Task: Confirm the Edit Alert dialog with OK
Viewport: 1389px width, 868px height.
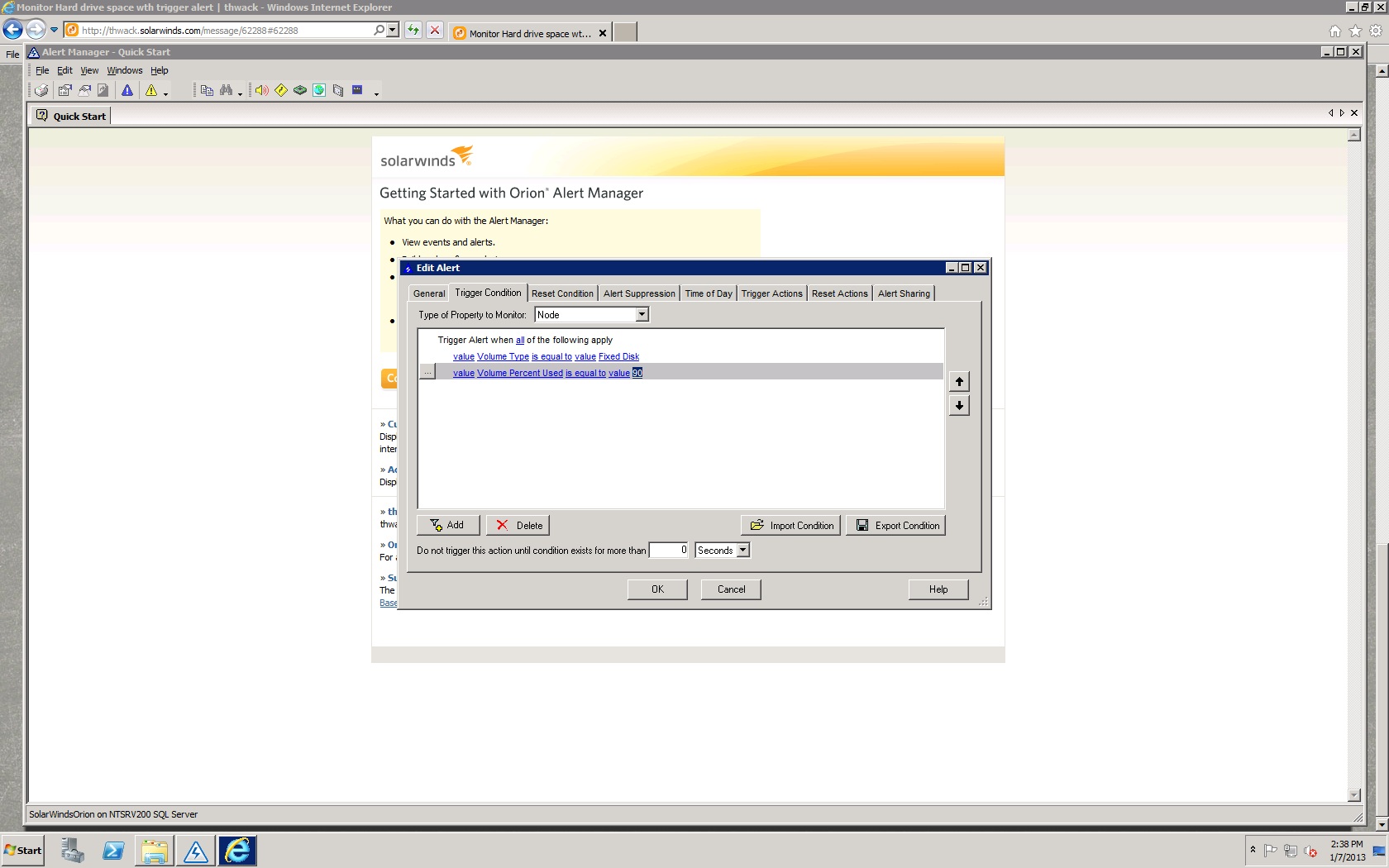Action: tap(657, 589)
